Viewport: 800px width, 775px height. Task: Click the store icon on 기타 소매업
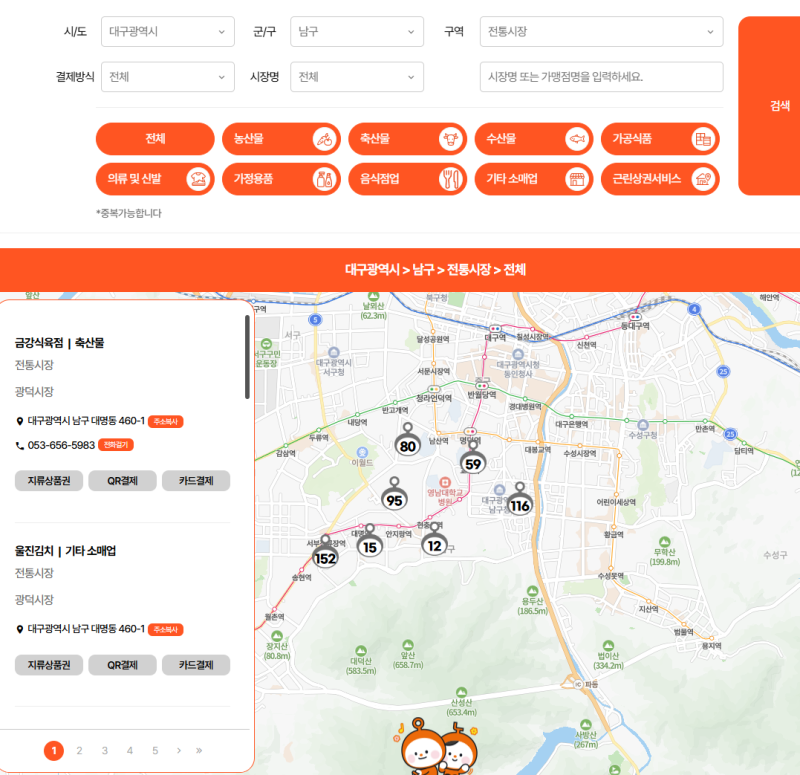[577, 179]
